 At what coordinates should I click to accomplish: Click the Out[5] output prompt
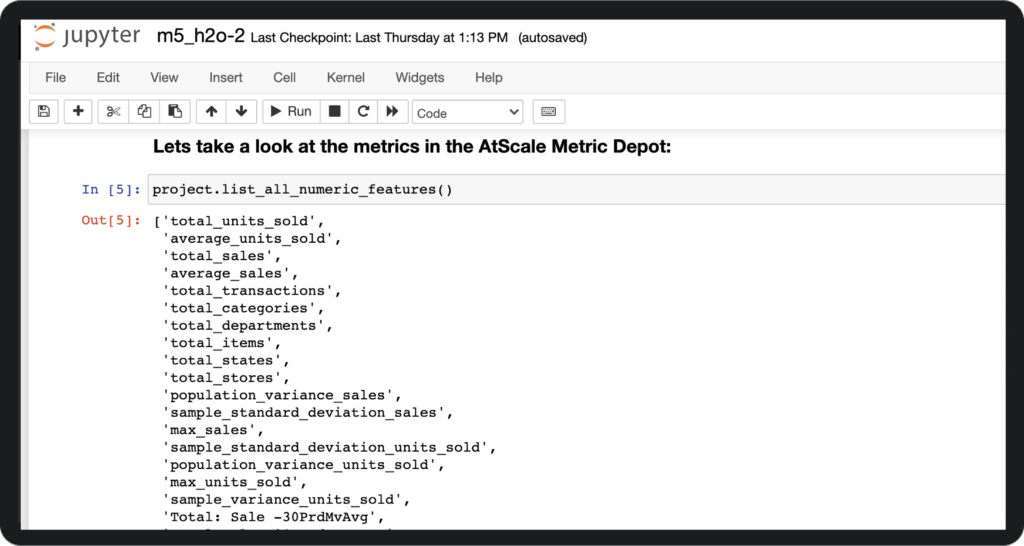pos(111,221)
